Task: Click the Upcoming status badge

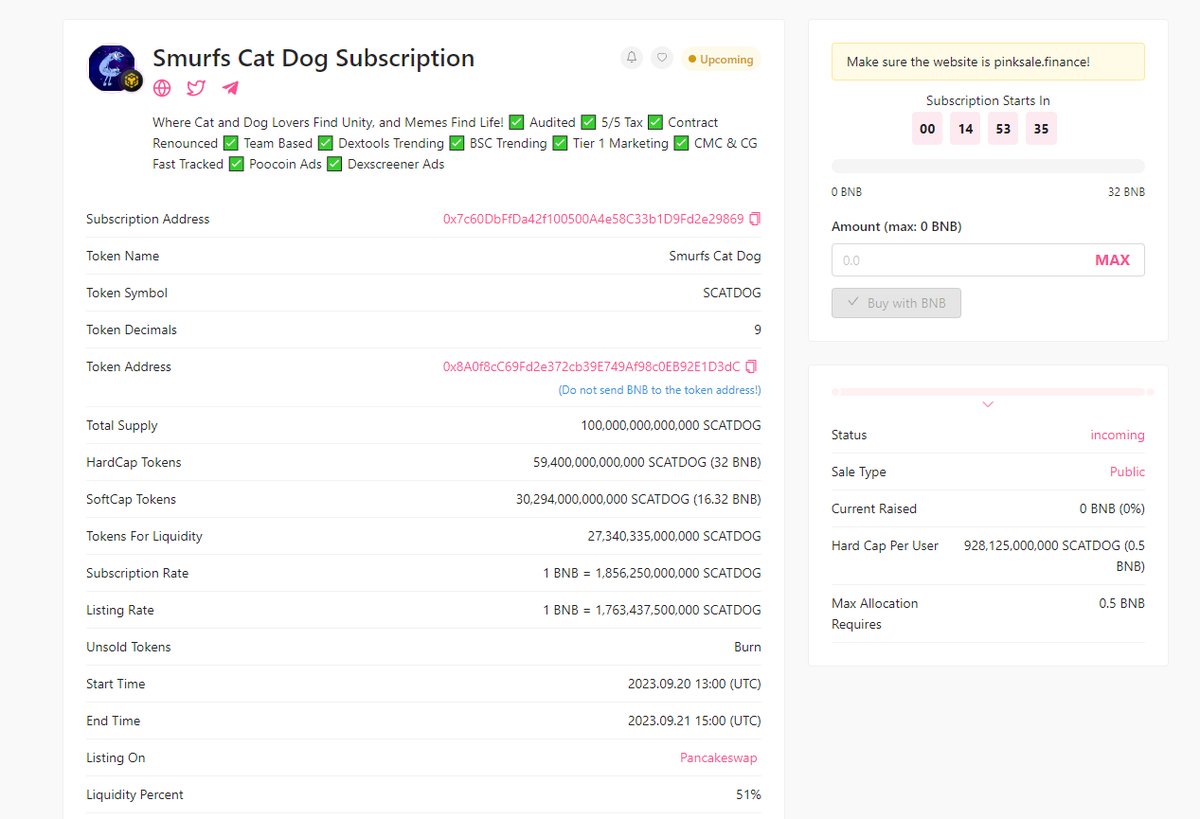Action: (x=720, y=59)
